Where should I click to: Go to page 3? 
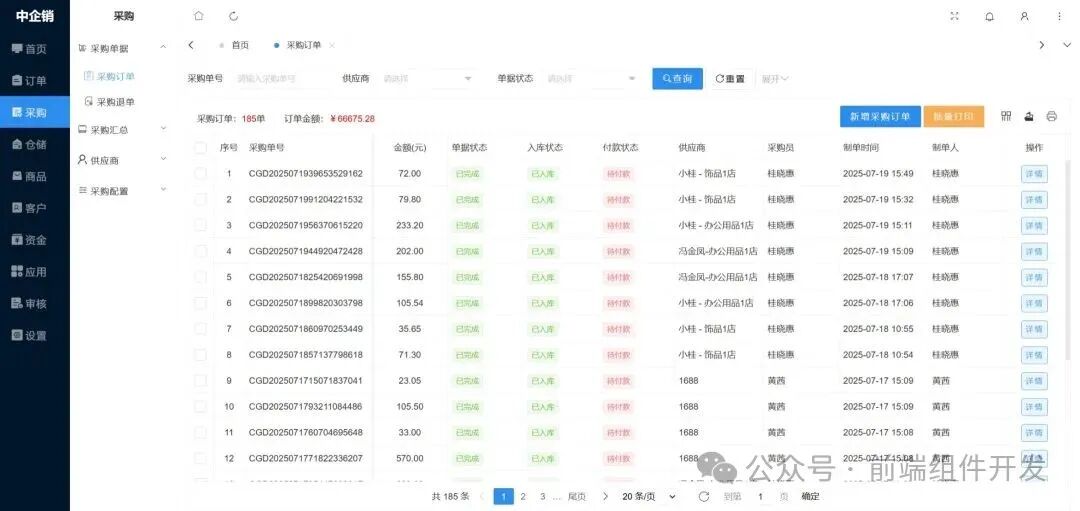coord(543,496)
